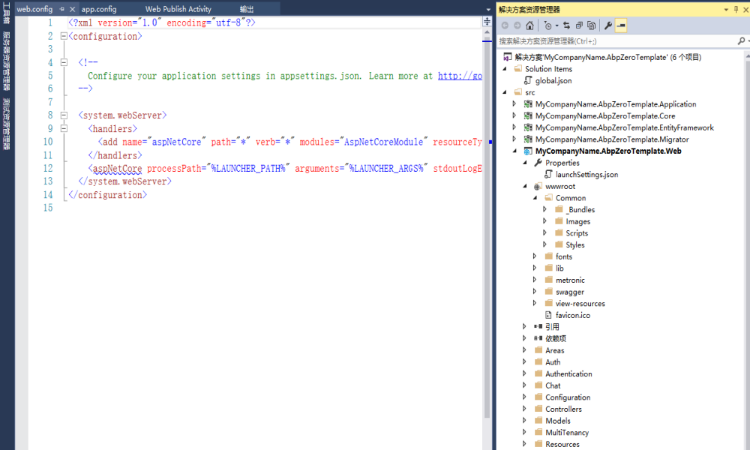Switch to the app.config tab
This screenshot has height=450, width=750.
(x=99, y=9)
